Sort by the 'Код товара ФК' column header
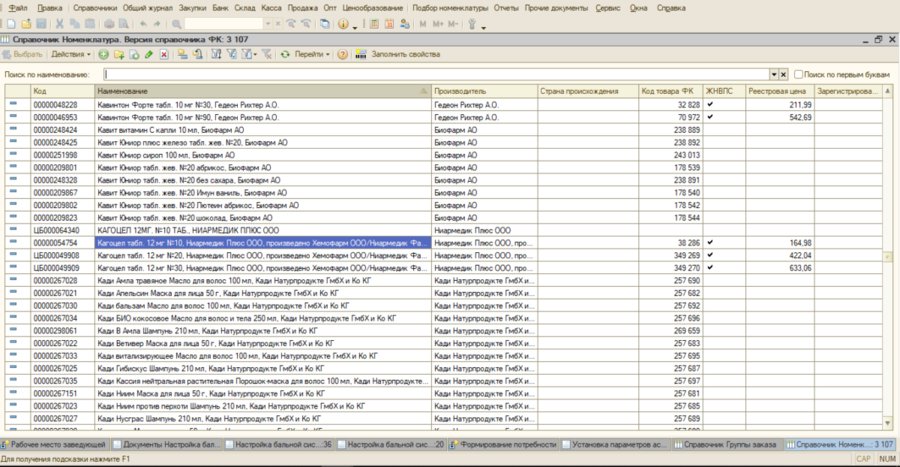The width and height of the screenshot is (900, 467). point(670,91)
